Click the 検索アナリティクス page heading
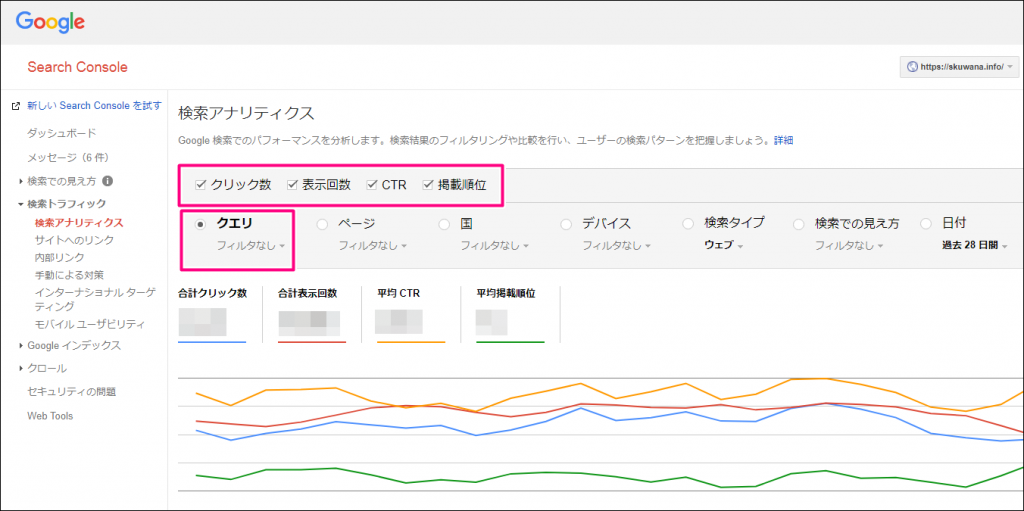The height and width of the screenshot is (511, 1024). (246, 112)
